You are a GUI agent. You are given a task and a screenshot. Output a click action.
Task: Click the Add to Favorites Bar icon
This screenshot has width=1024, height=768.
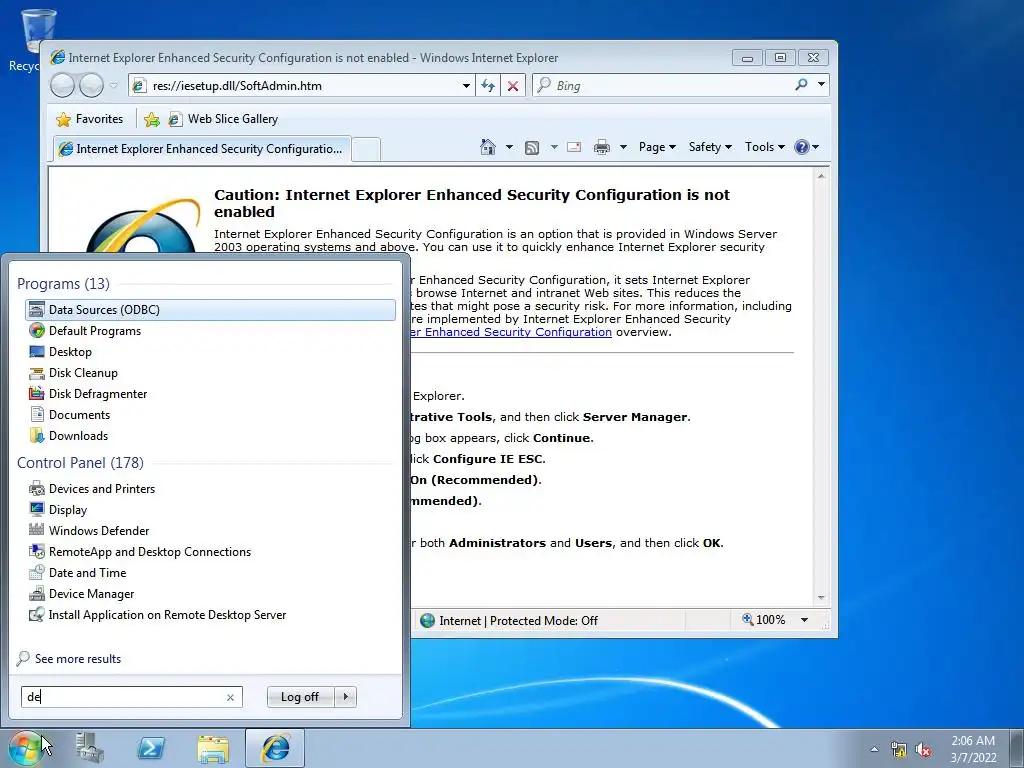pyautogui.click(x=152, y=119)
